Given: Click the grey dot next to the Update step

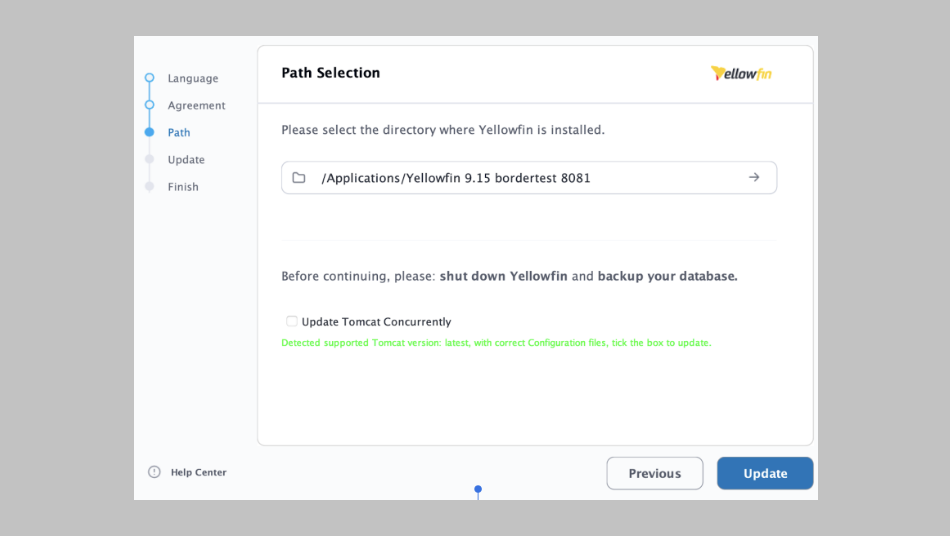Looking at the screenshot, I should [149, 159].
